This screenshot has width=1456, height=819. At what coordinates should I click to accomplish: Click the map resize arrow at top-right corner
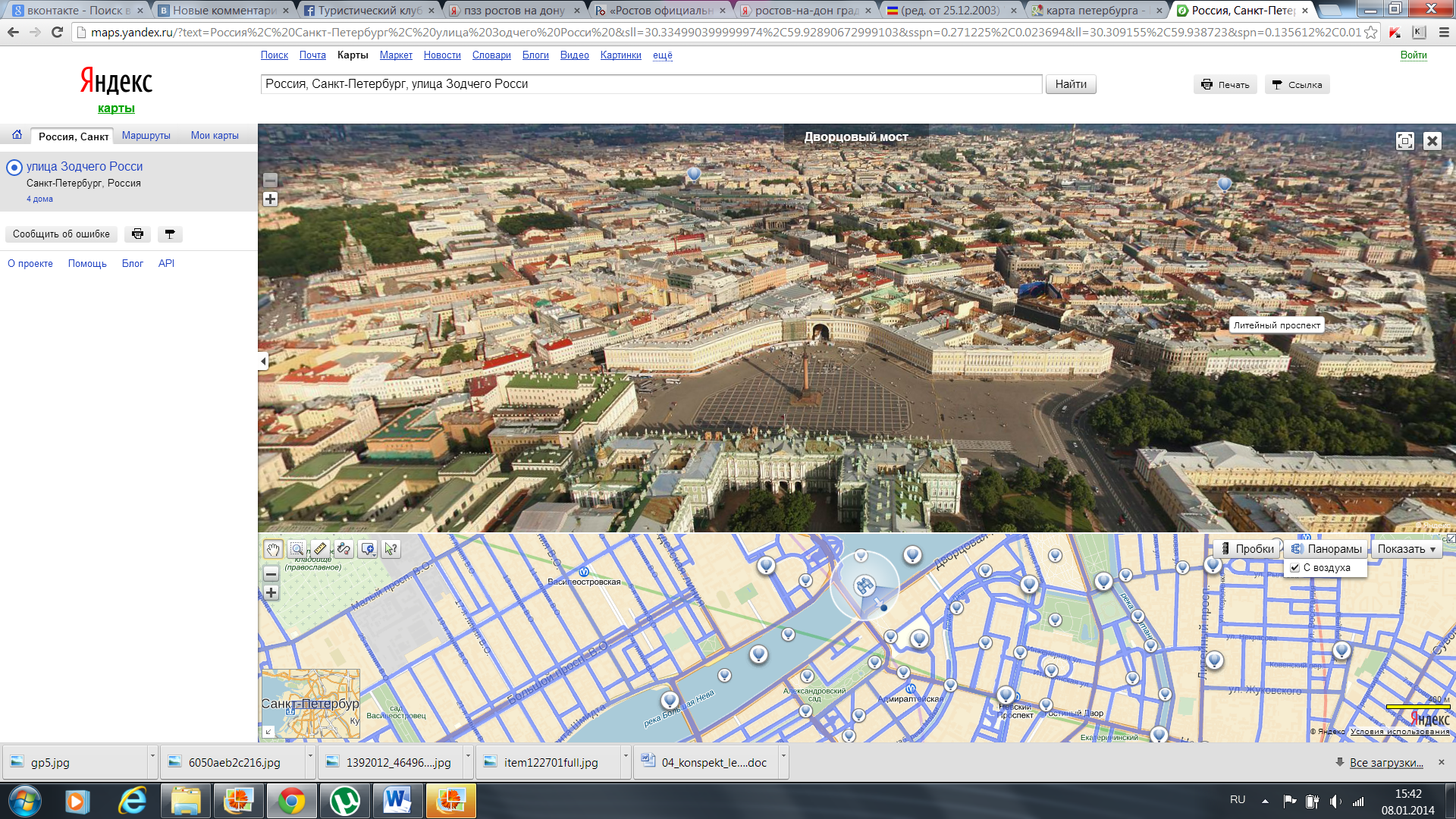pos(1451,538)
